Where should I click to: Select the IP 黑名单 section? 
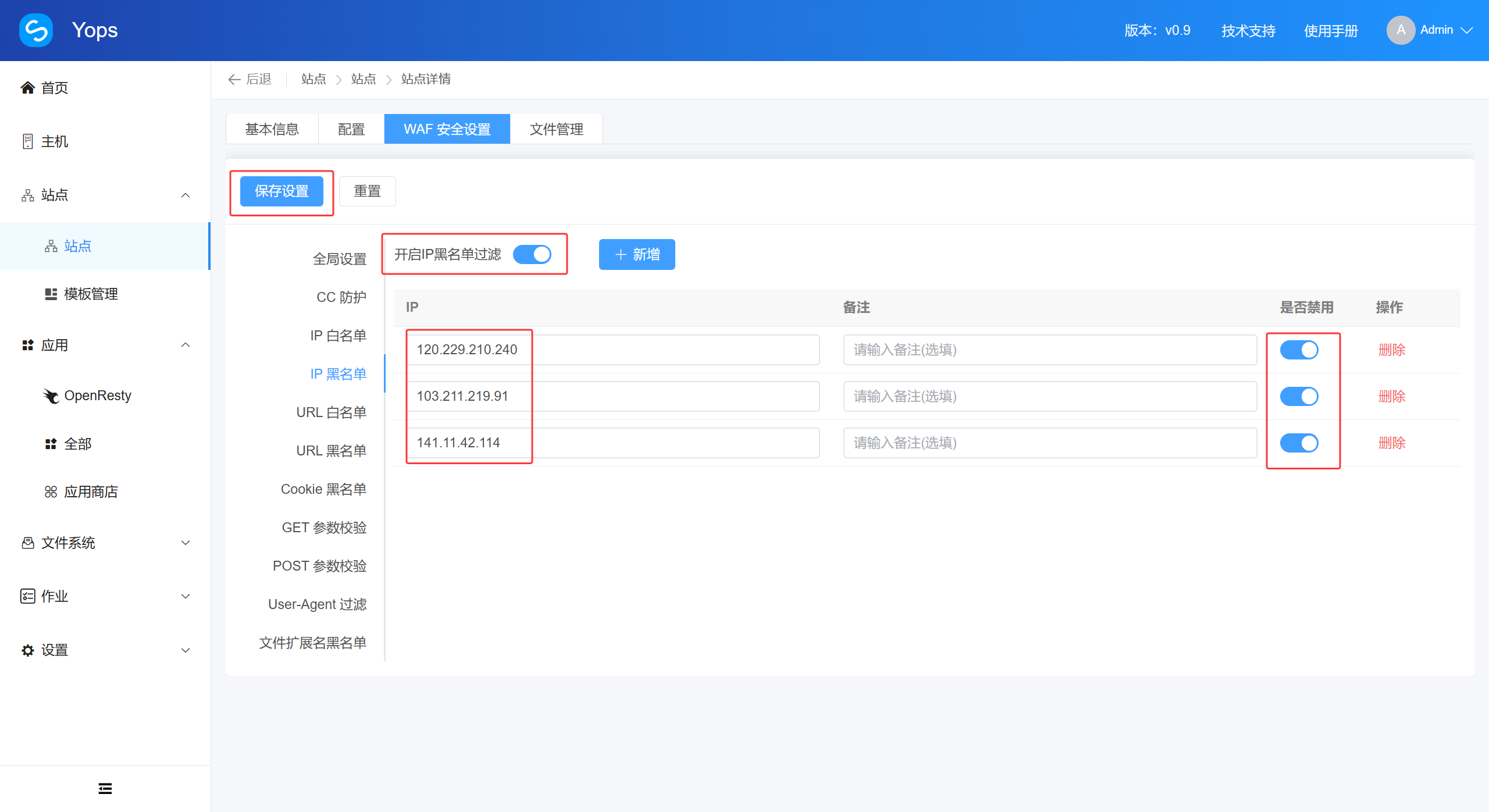[339, 374]
